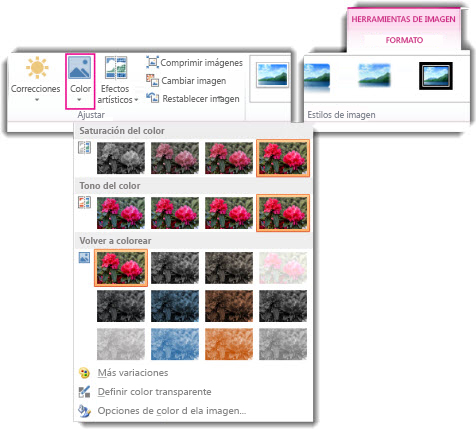This screenshot has height=429, width=476.
Task: Choose the sepia recolor thumbnail
Action: (x=229, y=268)
